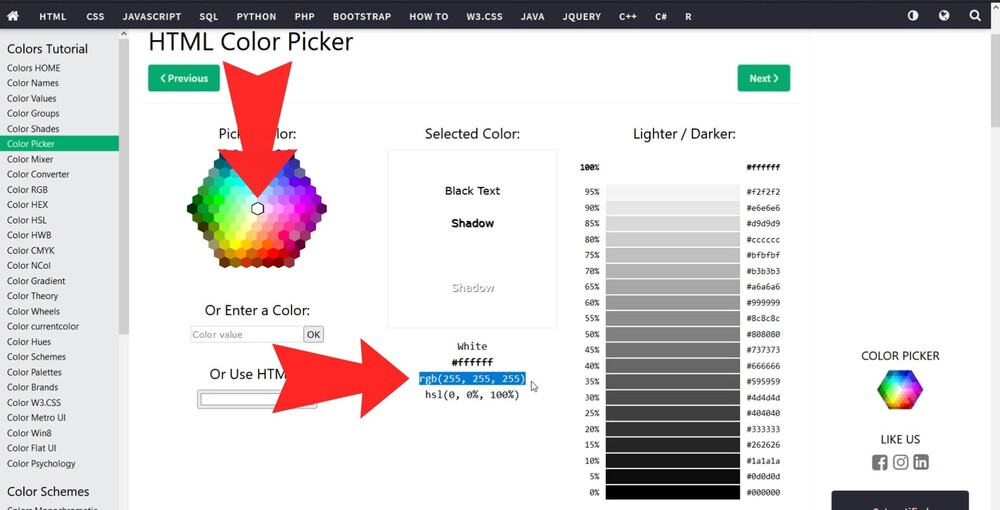Click the sidebar vertical scrollbar
This screenshot has width=1000, height=510.
pos(124,200)
